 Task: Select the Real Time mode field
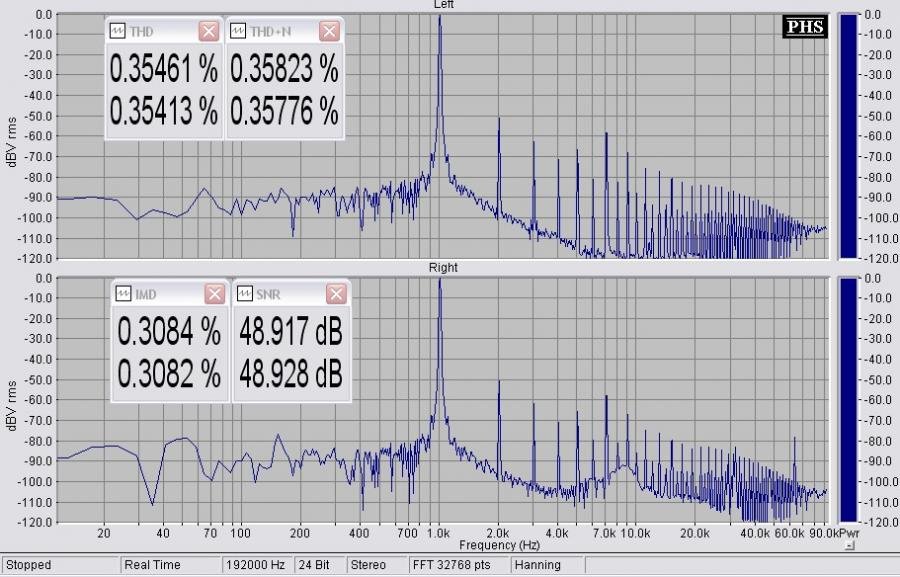(x=170, y=565)
